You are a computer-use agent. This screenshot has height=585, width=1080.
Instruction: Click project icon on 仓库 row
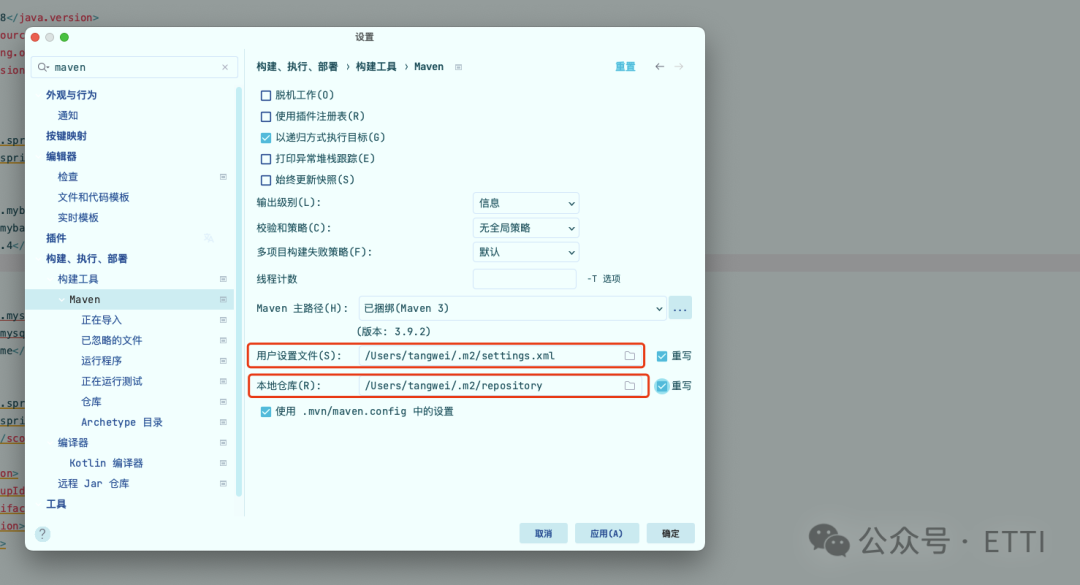[x=223, y=402]
